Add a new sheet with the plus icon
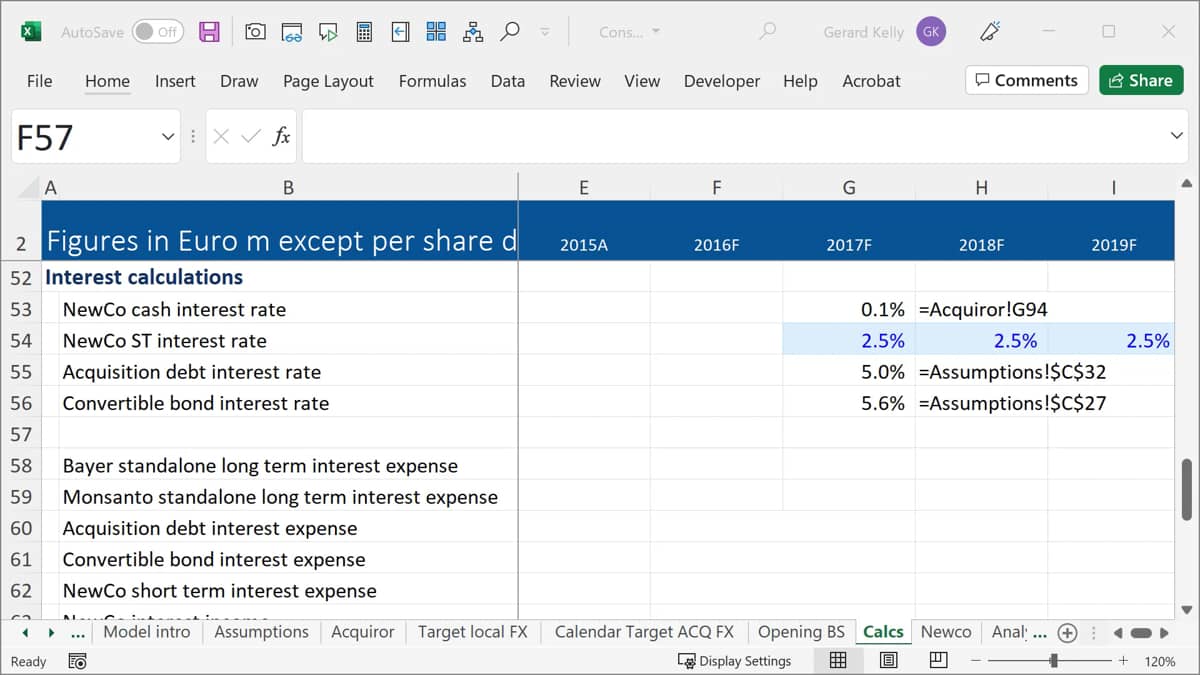 coord(1067,632)
